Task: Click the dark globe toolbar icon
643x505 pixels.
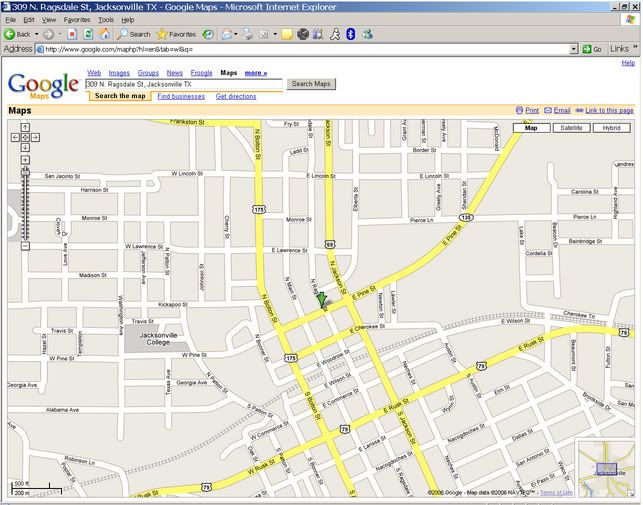Action: 303,34
